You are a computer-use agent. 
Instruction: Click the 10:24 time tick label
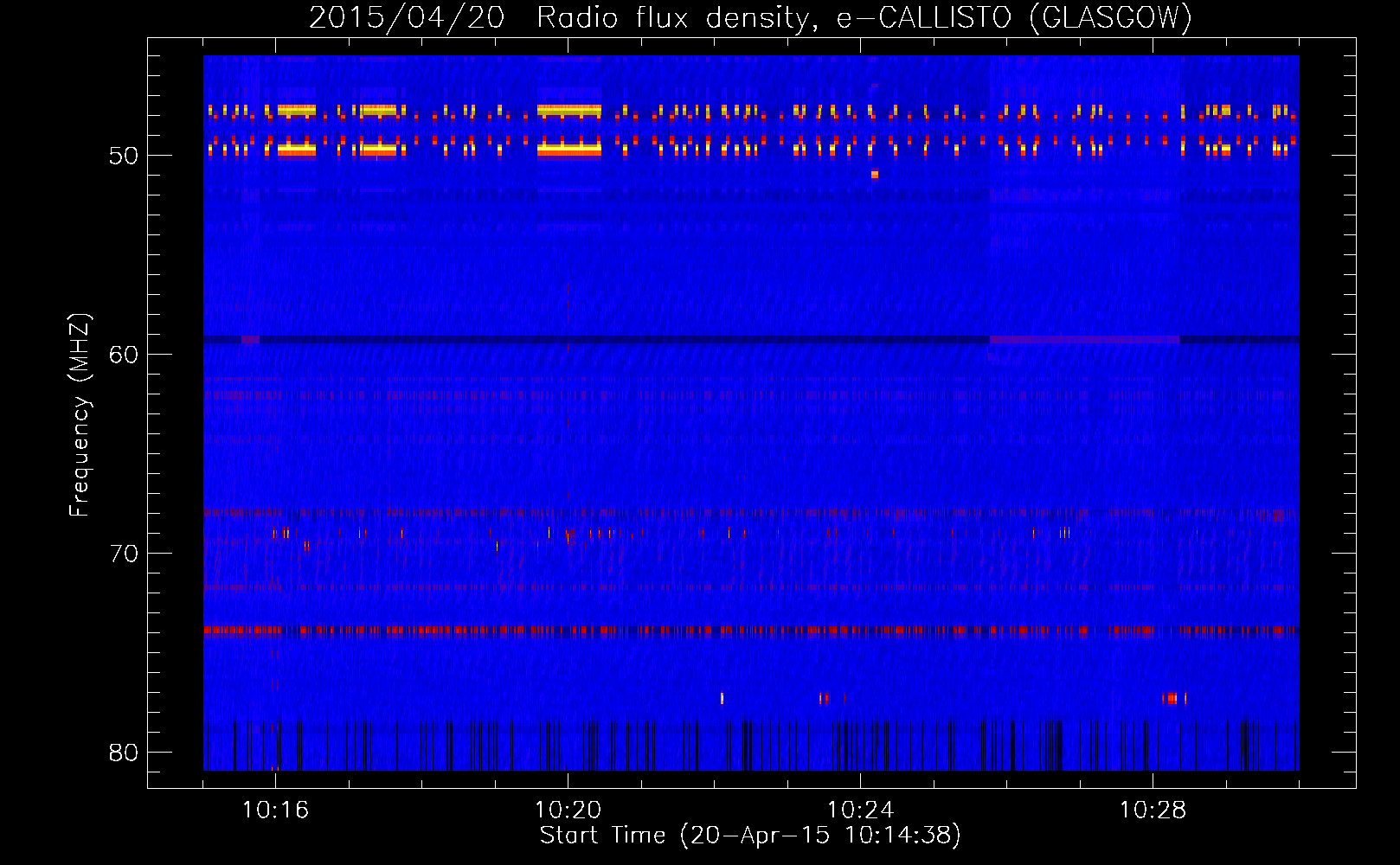coord(860,811)
